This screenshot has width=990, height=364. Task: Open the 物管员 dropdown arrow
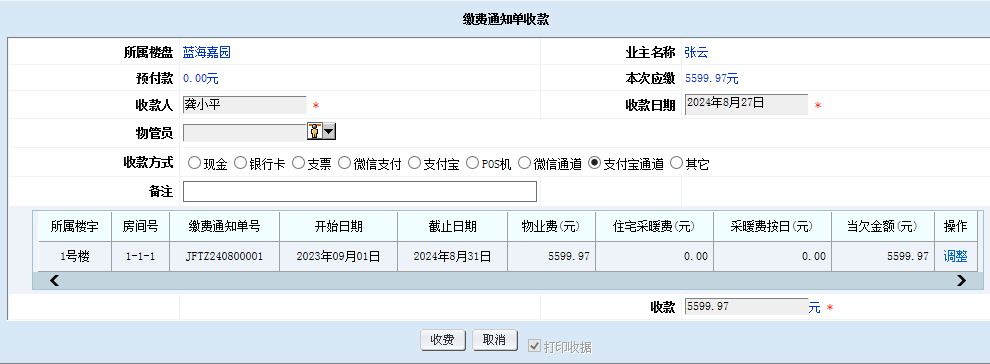pos(329,131)
